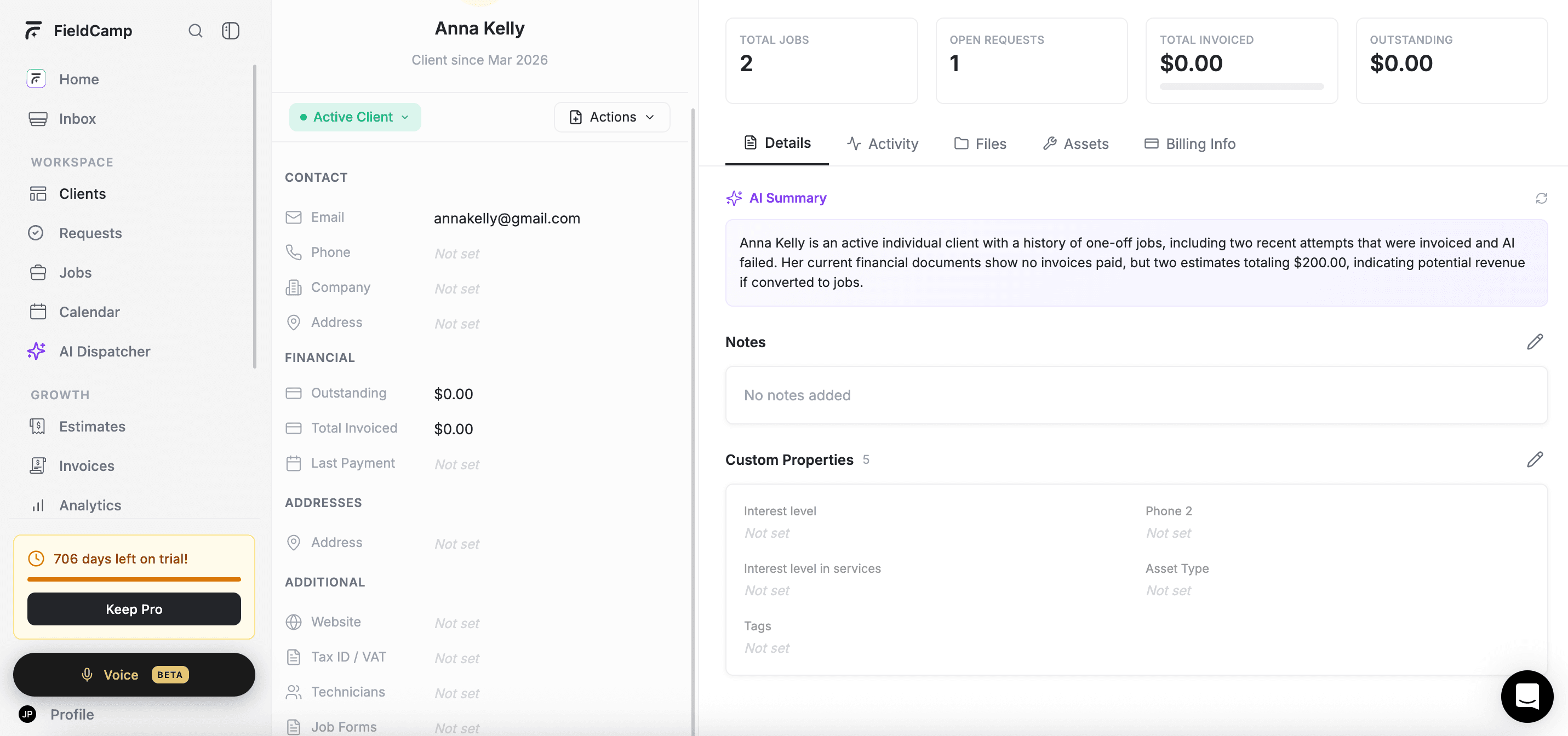The image size is (1568, 736).
Task: Click the Keep Pro button
Action: pos(134,609)
